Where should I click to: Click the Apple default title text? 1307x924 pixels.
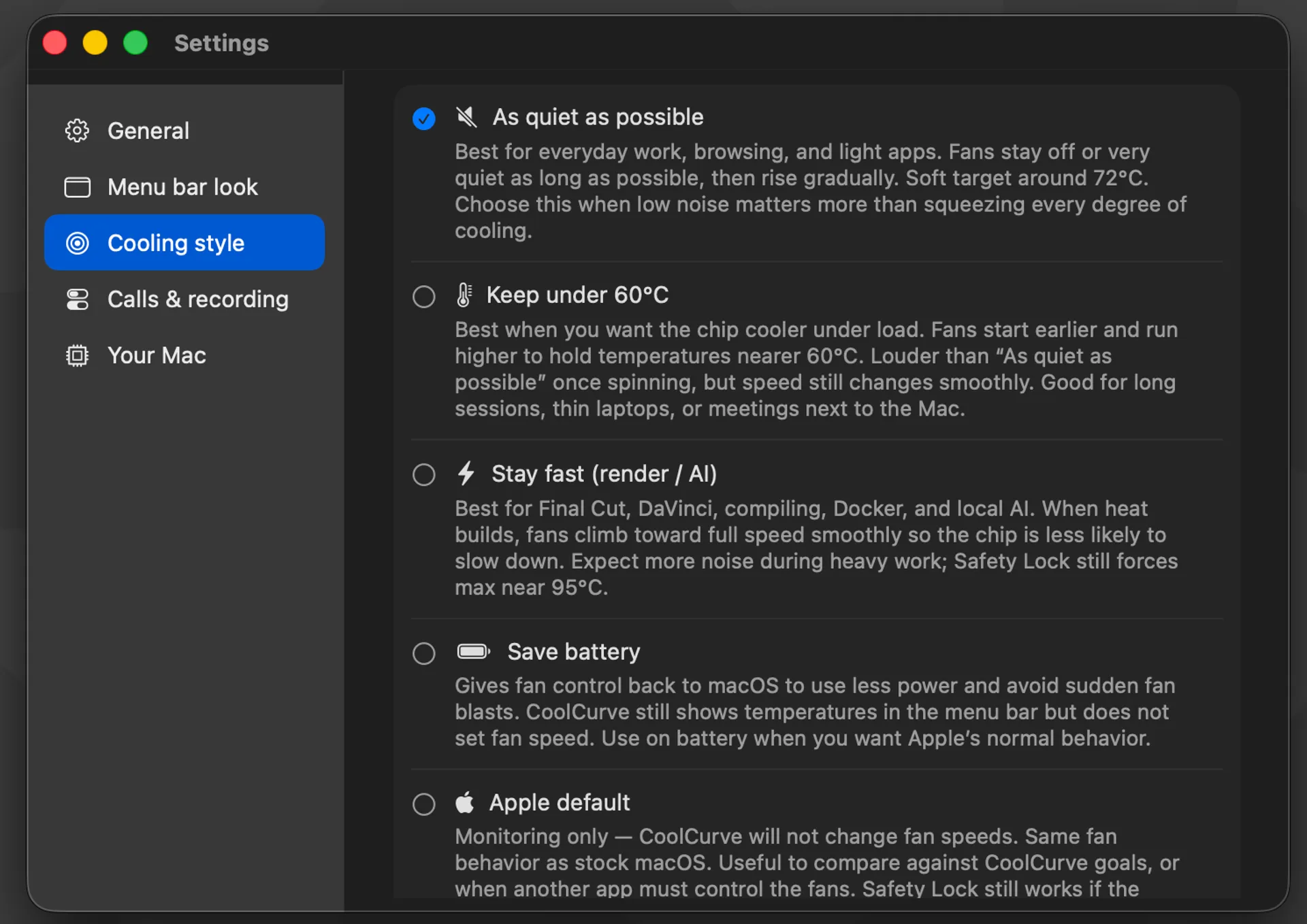click(x=560, y=803)
